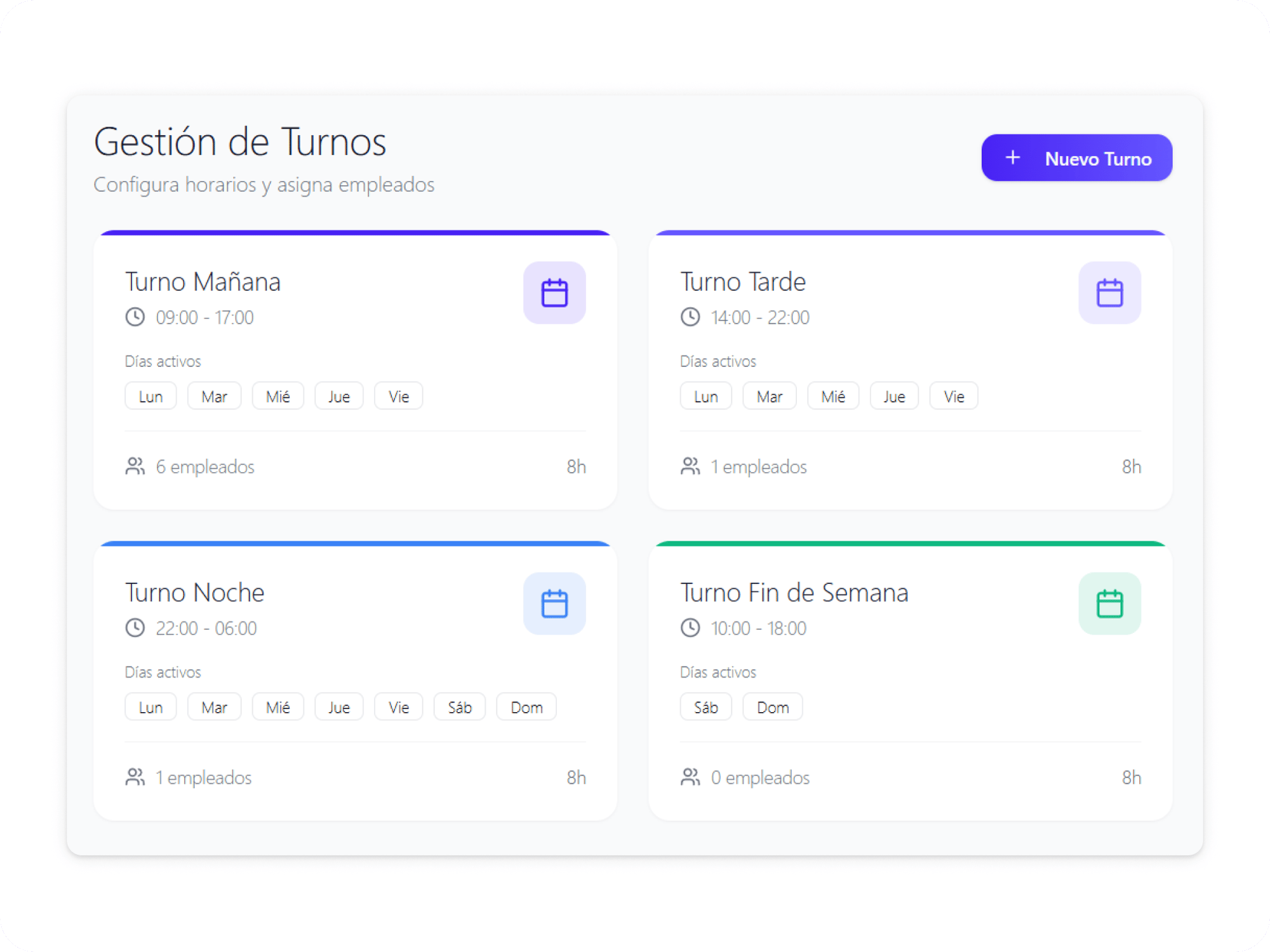Toggle the Sáb day chip on Turno Fin de Semana
This screenshot has height=952, width=1270.
coord(705,706)
